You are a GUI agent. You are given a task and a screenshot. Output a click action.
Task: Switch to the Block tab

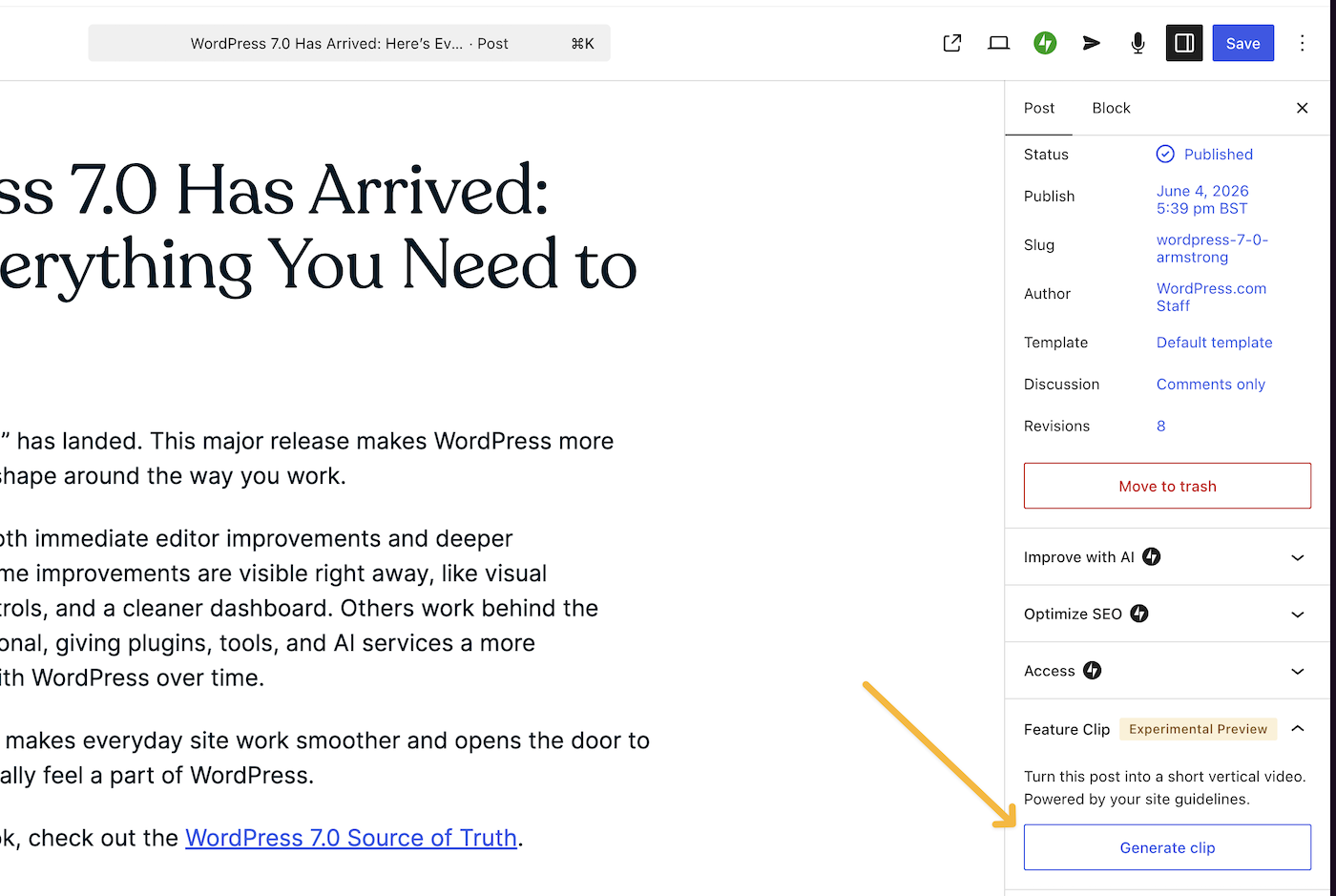1111,108
